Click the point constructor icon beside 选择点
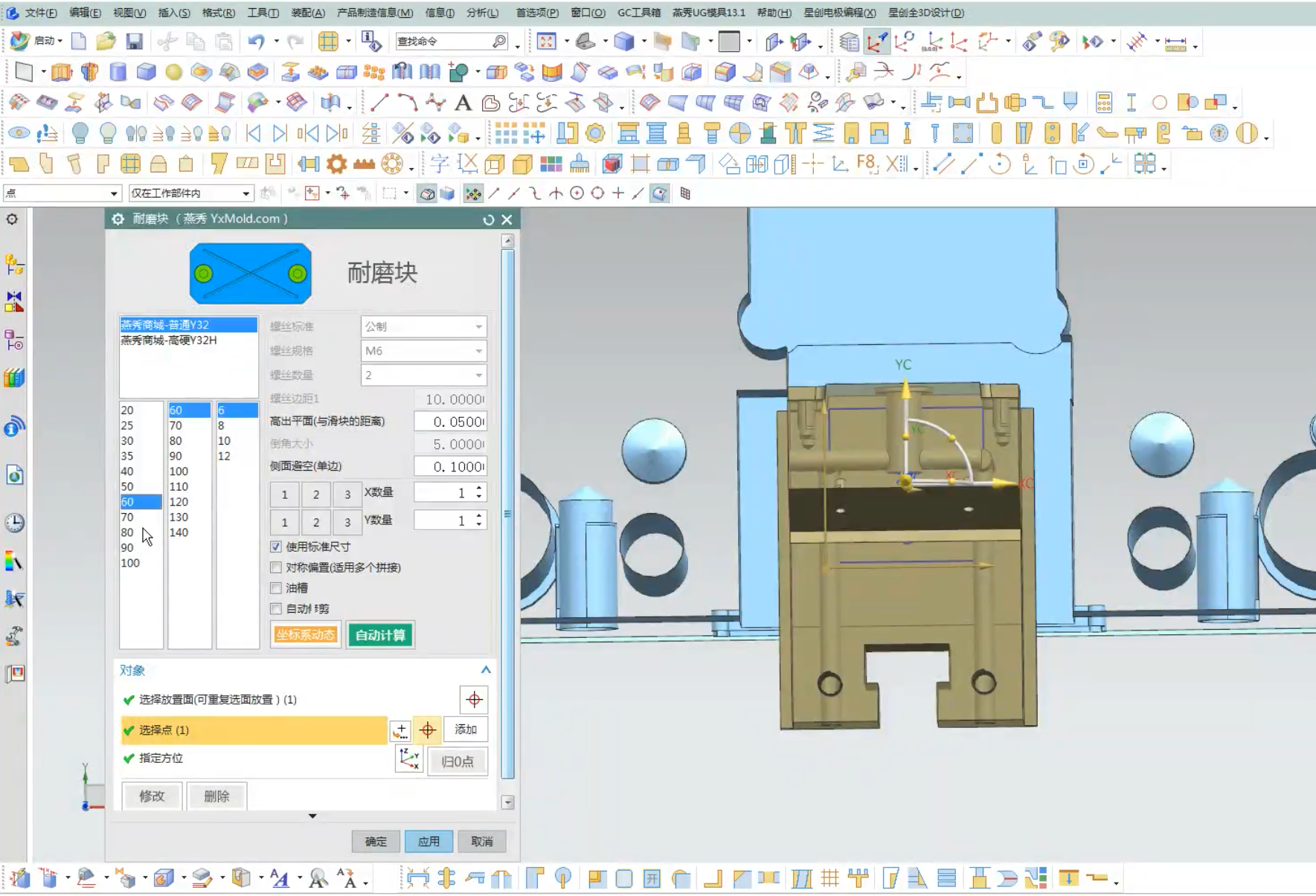 pos(400,730)
